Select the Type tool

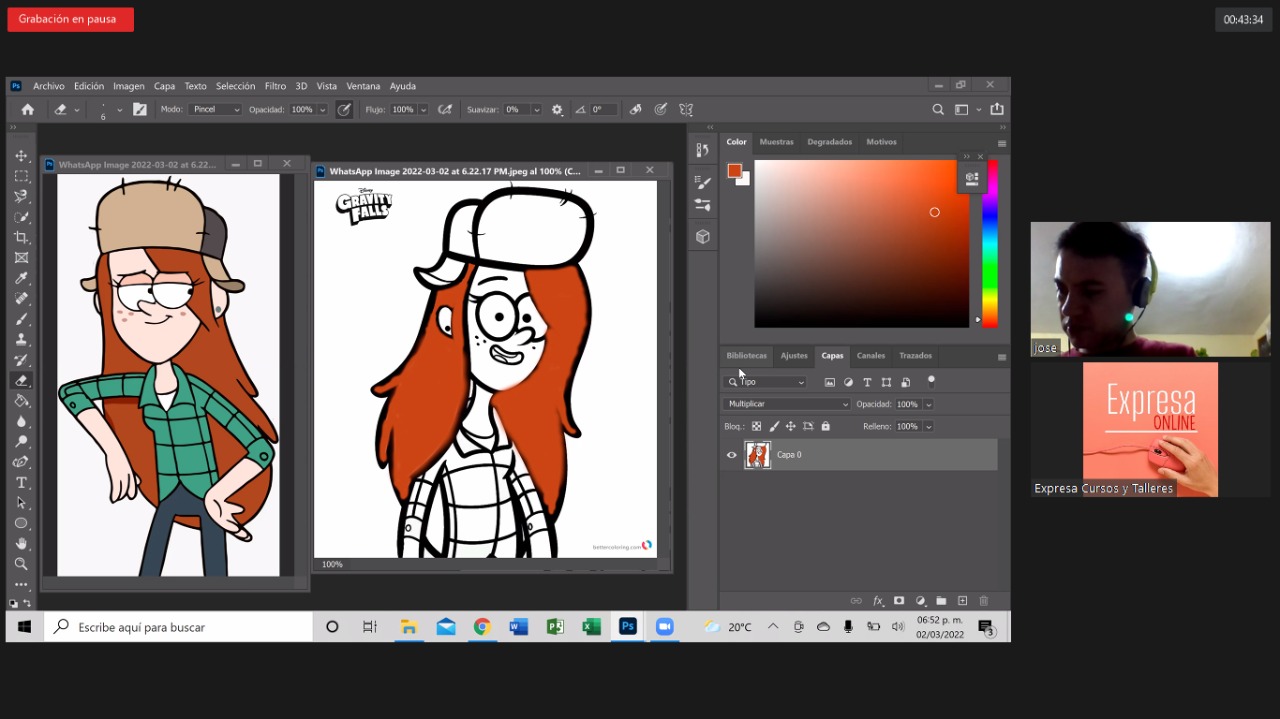tap(21, 483)
